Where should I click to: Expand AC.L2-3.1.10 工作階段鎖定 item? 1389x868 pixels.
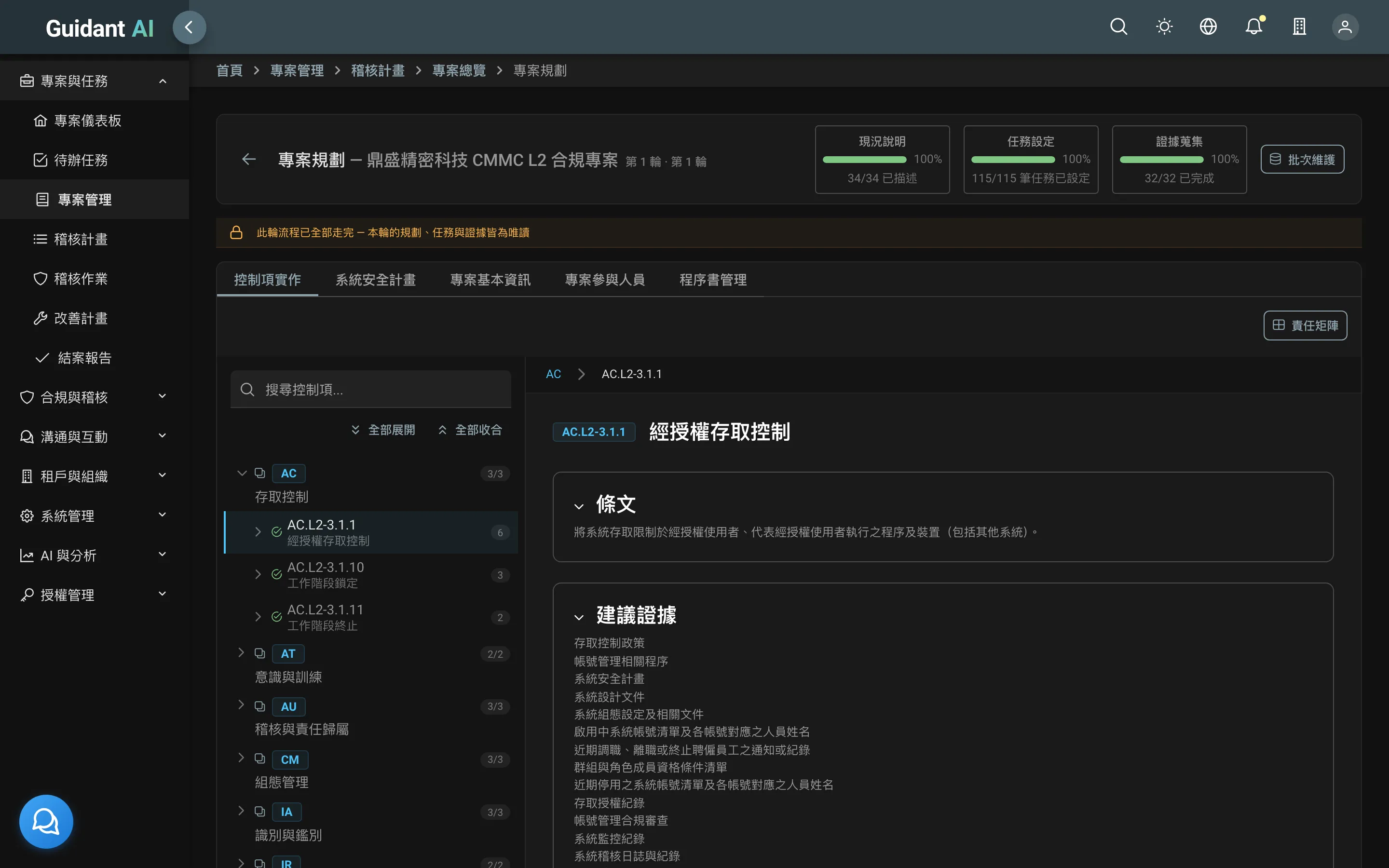[x=258, y=574]
